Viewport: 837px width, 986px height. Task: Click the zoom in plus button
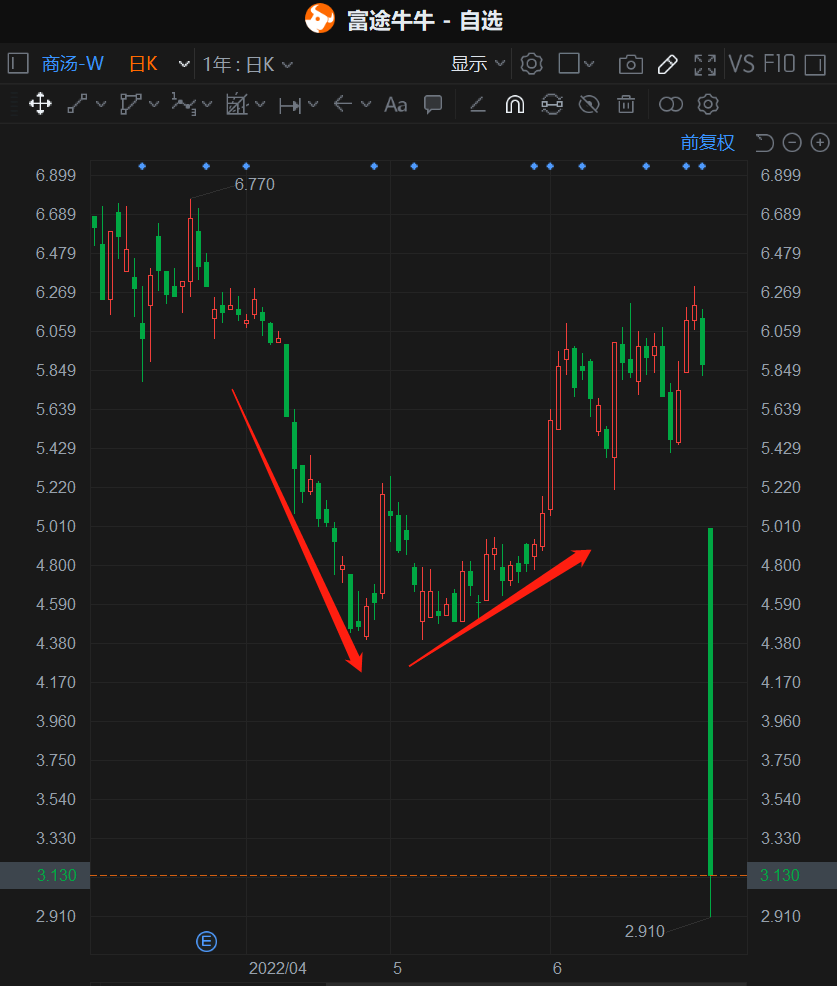pos(820,143)
